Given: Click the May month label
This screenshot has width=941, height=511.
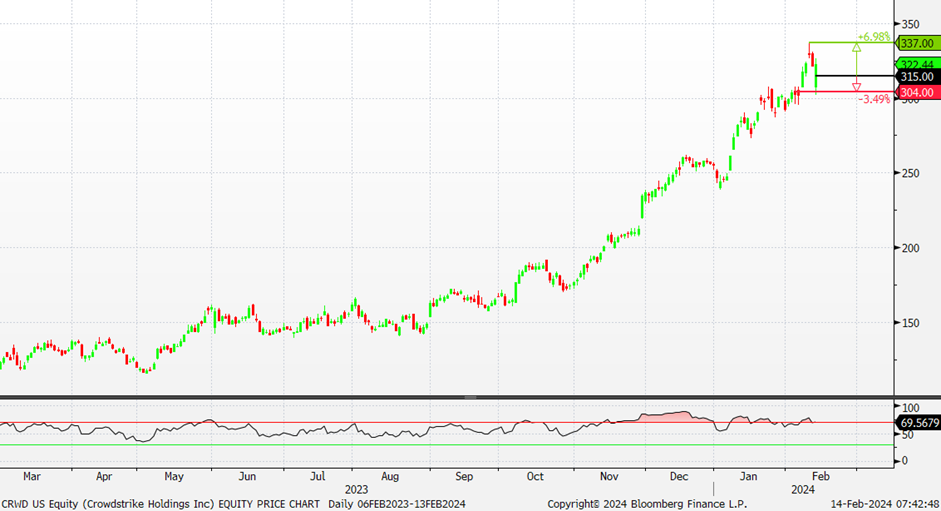Looking at the screenshot, I should pos(174,477).
